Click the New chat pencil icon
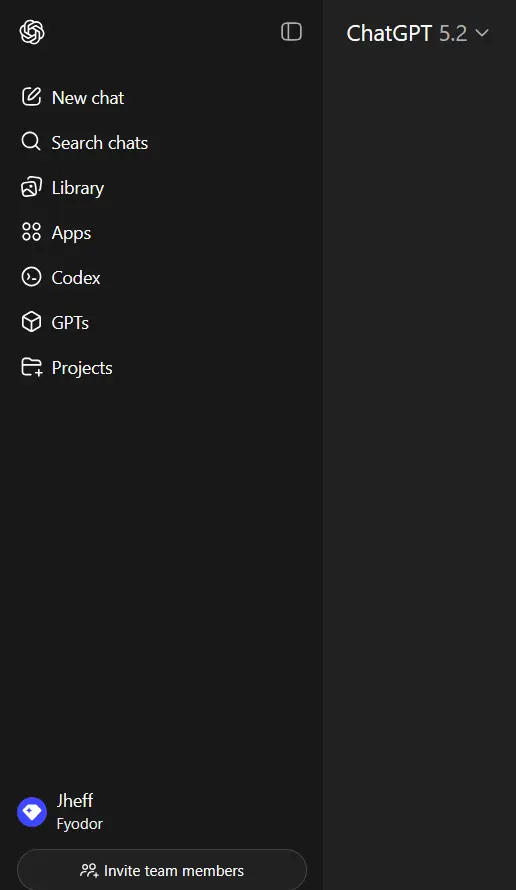 31,96
